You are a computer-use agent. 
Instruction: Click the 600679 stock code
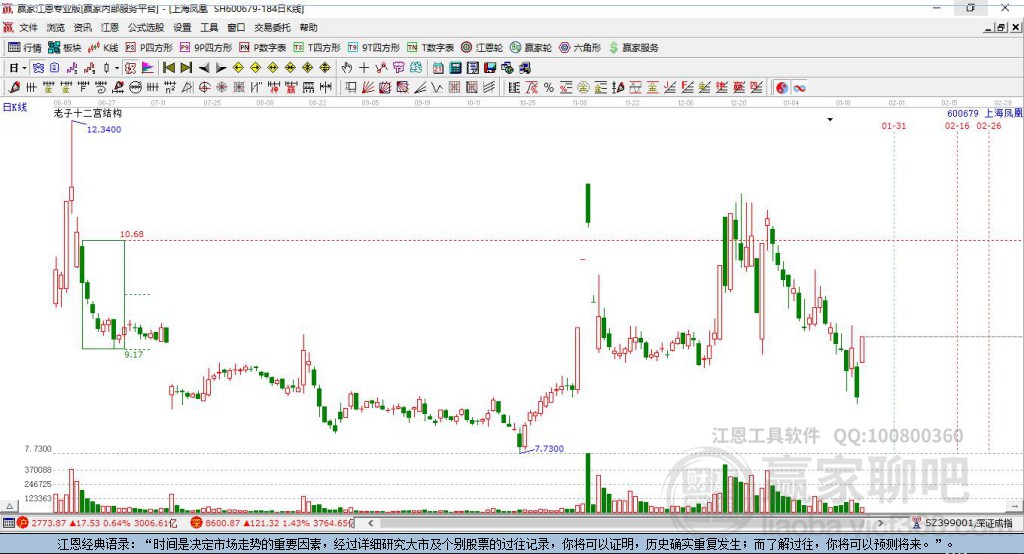(x=963, y=114)
